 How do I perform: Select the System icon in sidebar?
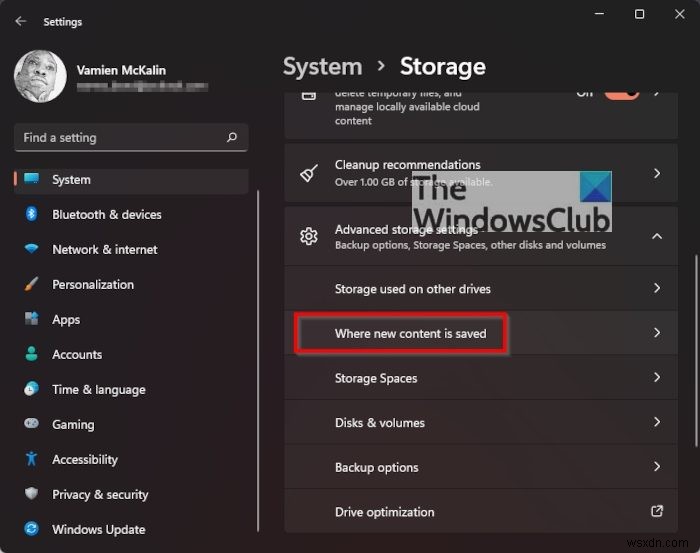click(31, 179)
